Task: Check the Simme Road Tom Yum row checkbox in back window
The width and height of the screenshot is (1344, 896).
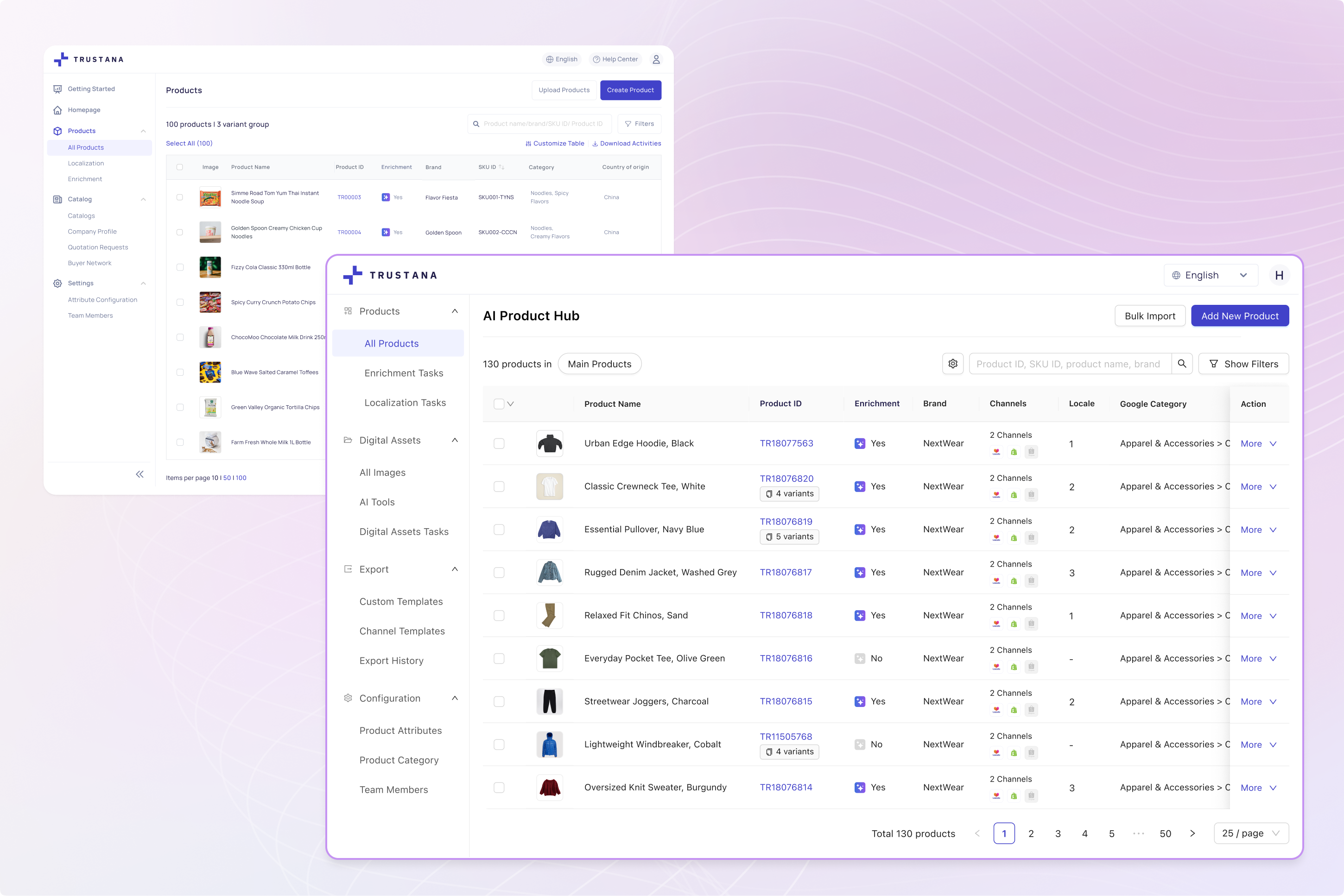Action: coord(179,197)
